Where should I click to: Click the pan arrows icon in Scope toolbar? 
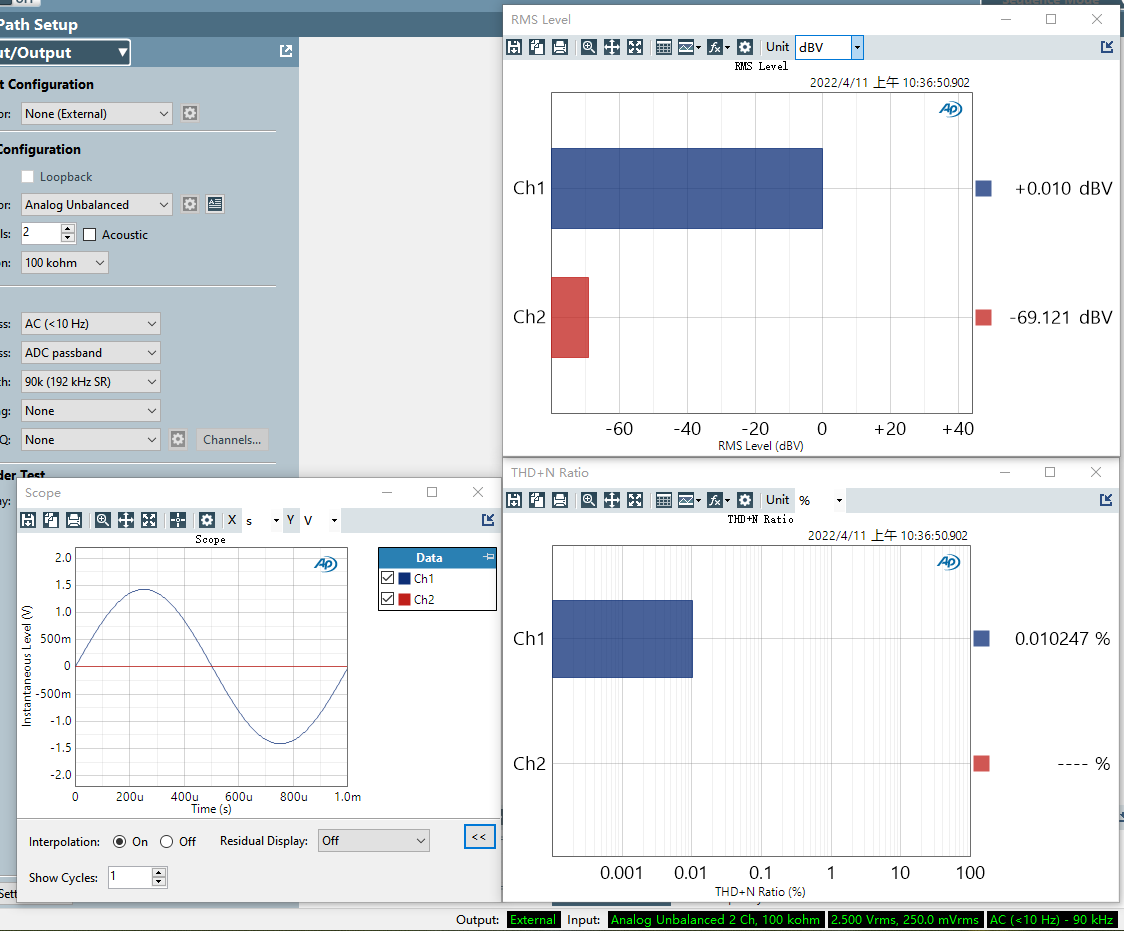coord(126,520)
